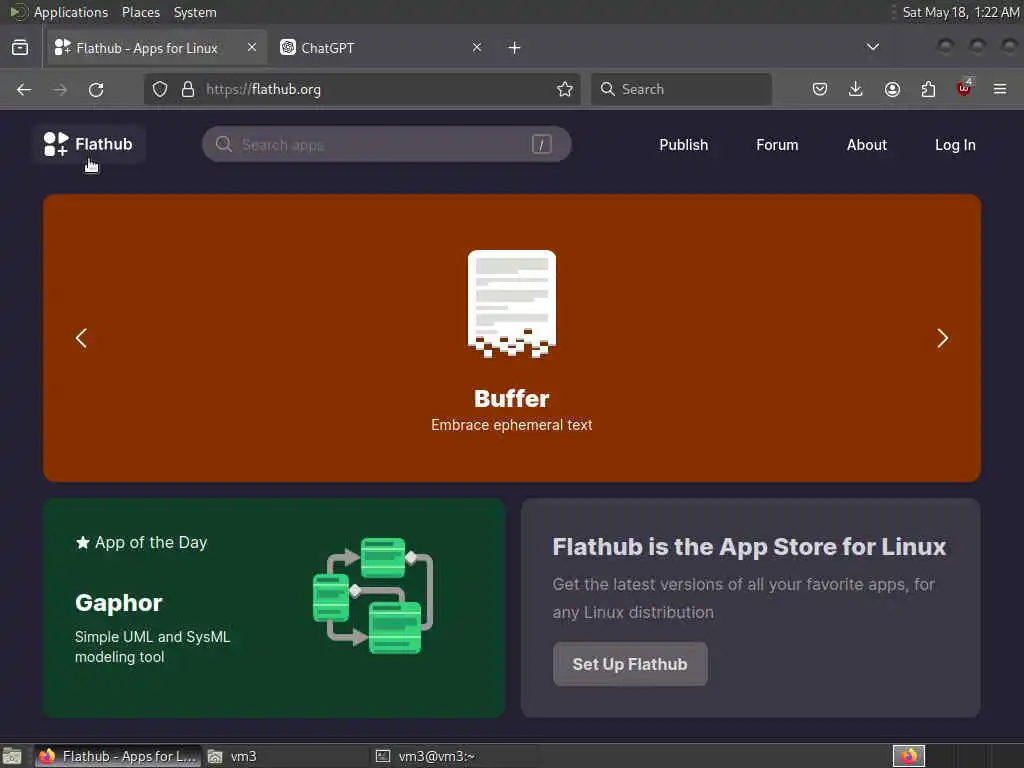Click the show desktop icon in the taskbar

click(x=12, y=756)
